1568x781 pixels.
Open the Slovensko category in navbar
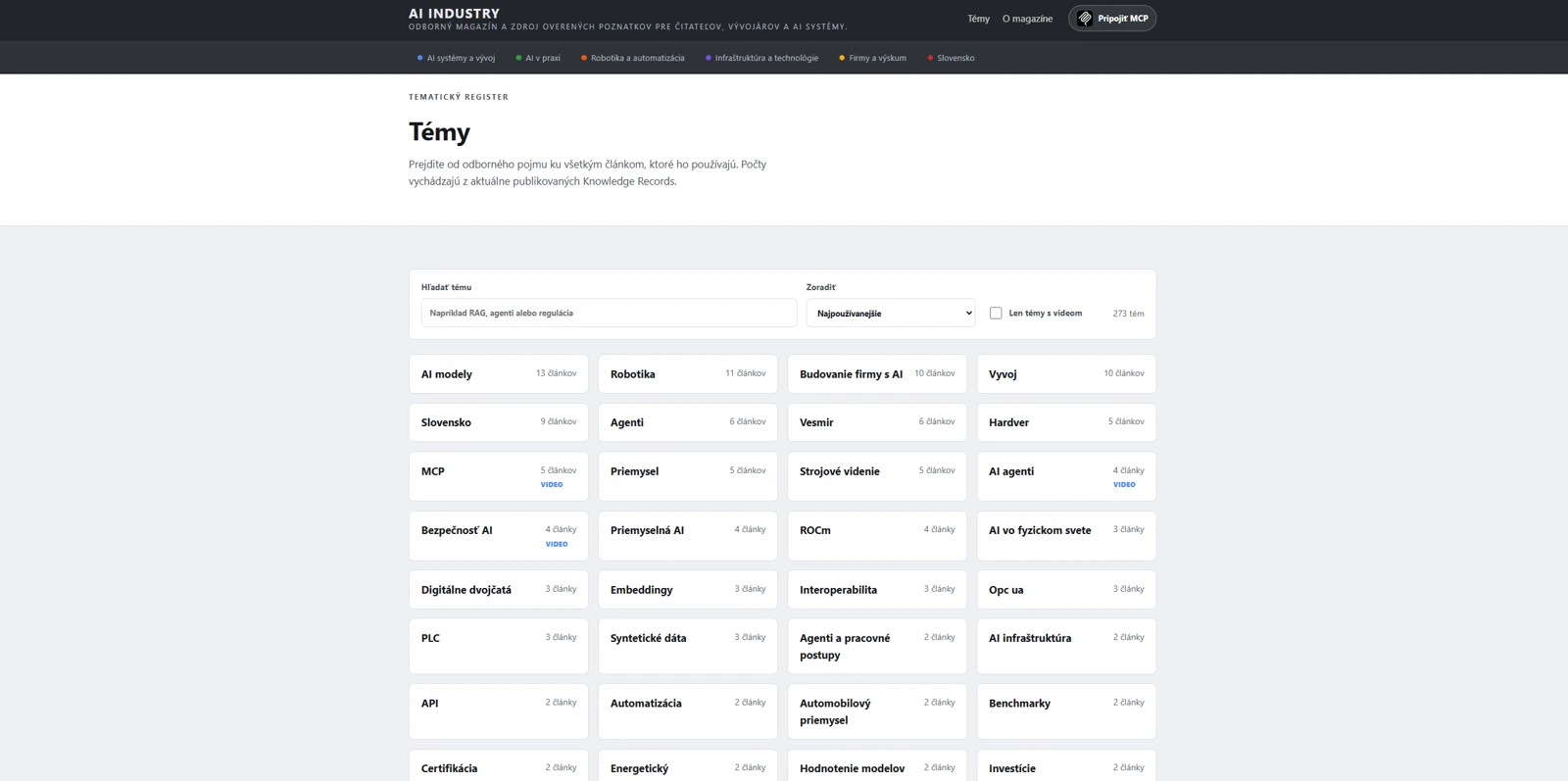pos(951,58)
